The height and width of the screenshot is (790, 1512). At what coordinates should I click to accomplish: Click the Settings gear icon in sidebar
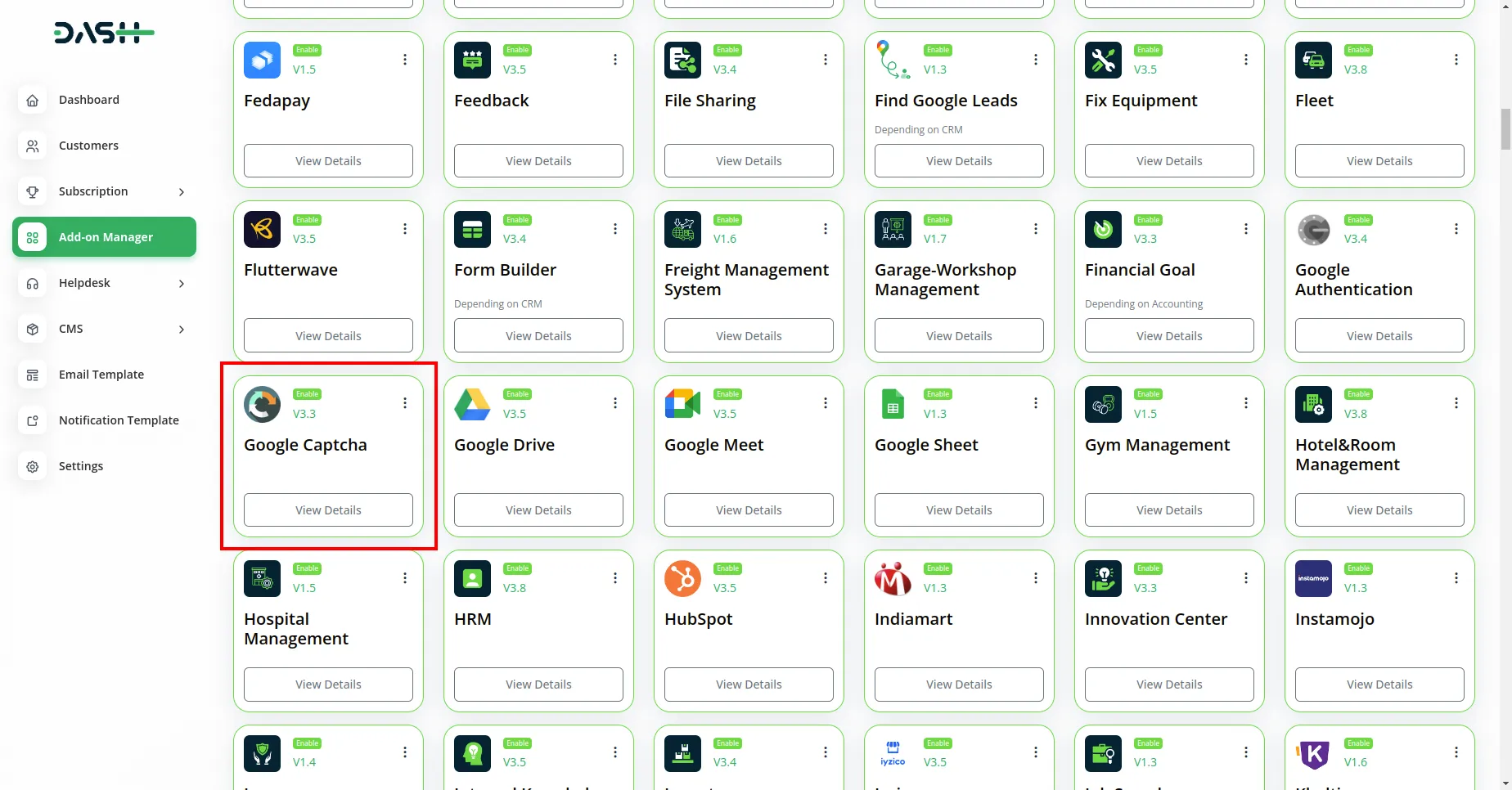[33, 466]
